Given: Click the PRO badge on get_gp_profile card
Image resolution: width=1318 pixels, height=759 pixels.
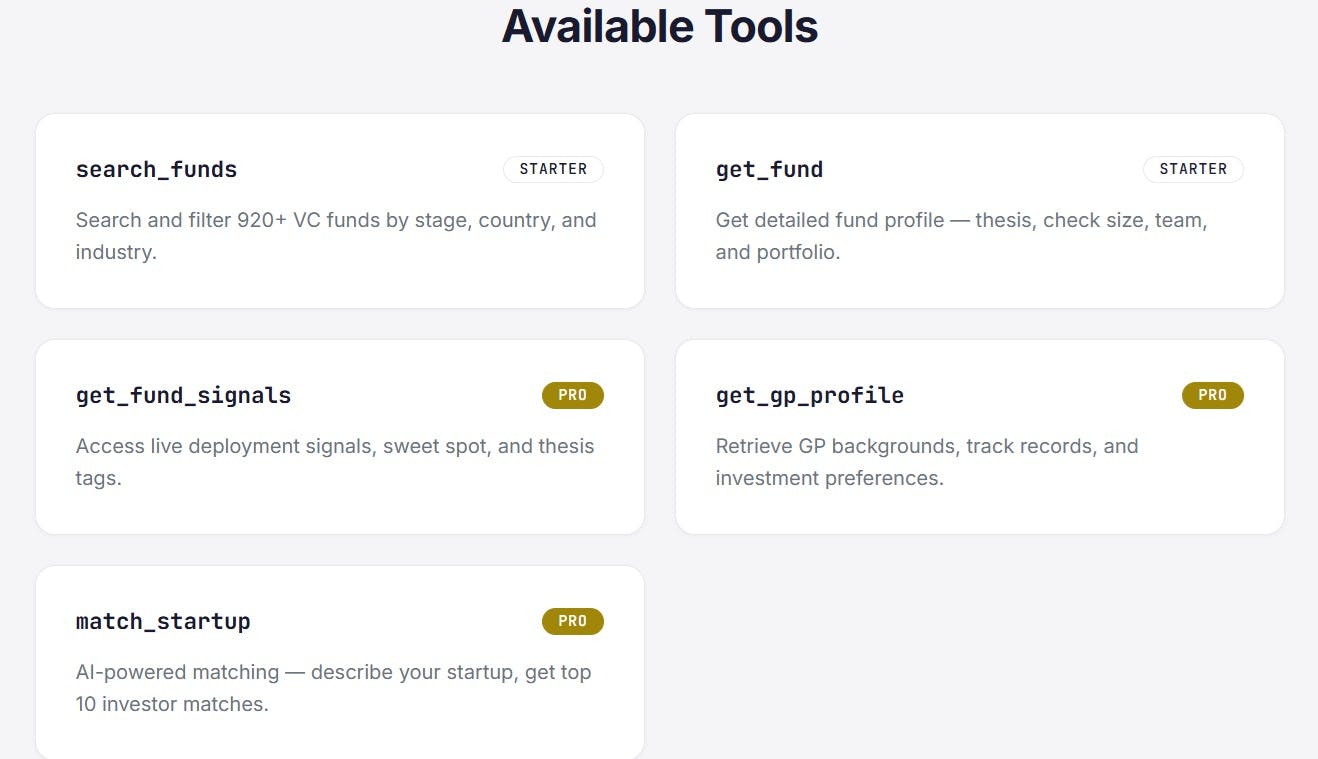Looking at the screenshot, I should pos(1213,395).
